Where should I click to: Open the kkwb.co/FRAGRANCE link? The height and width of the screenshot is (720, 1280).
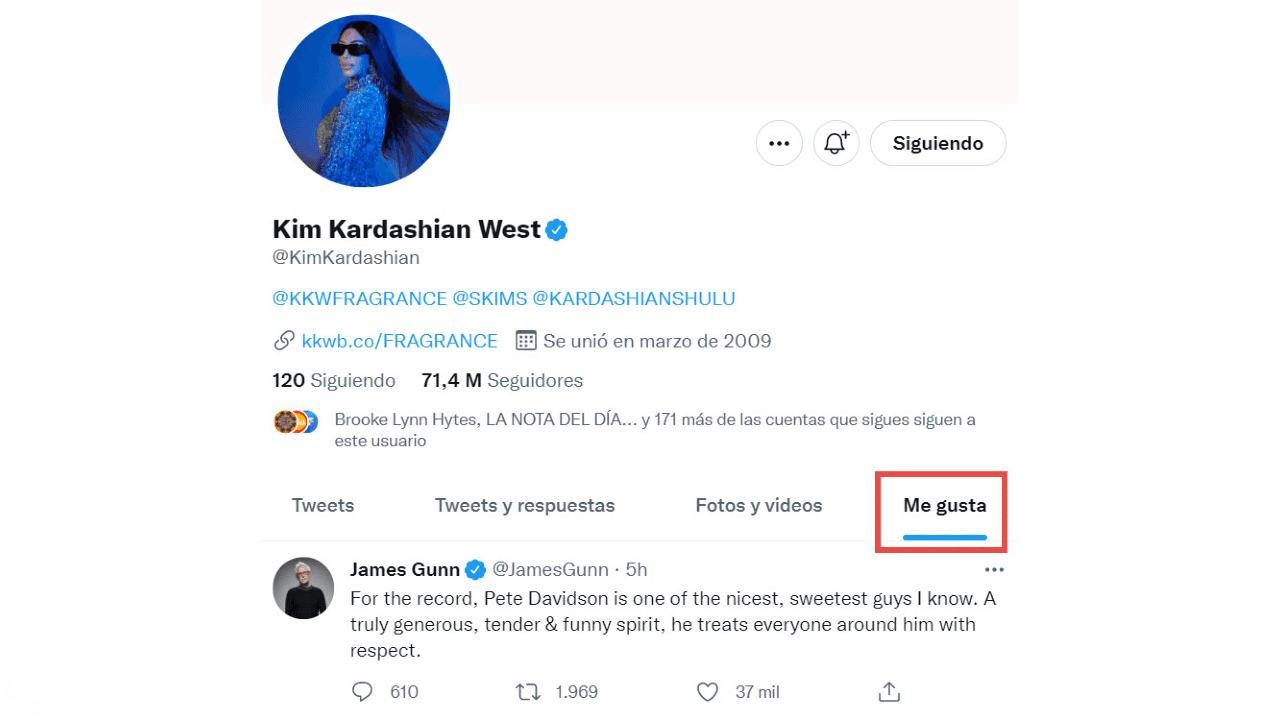click(399, 340)
